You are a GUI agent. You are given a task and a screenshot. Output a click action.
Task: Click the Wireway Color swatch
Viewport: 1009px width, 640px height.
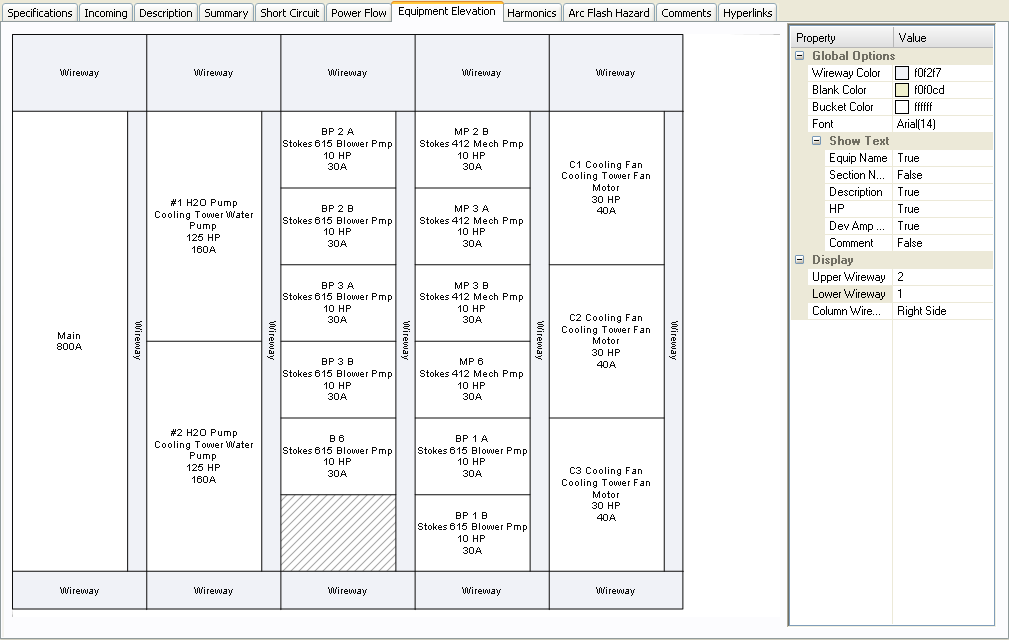click(x=902, y=73)
